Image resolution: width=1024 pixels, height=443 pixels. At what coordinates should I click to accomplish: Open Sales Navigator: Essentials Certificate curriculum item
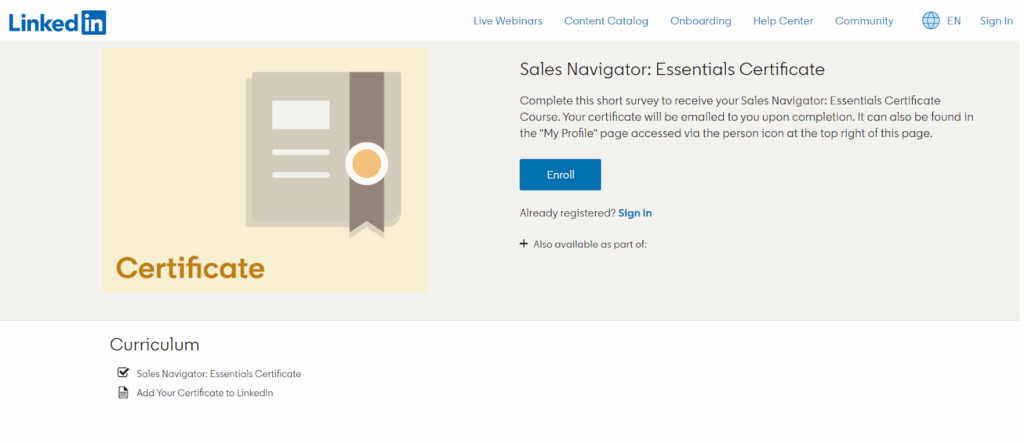219,374
